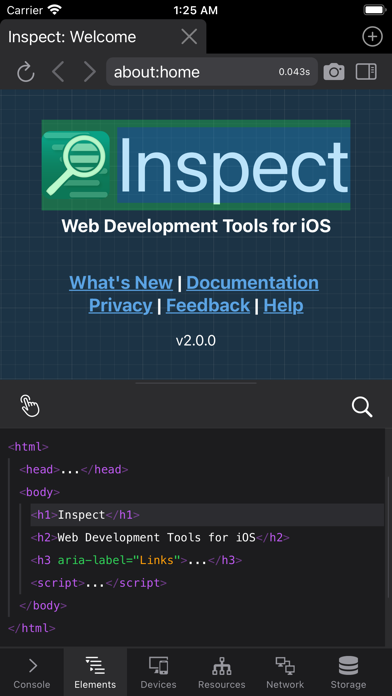392x696 pixels.
Task: Click the 0.043s load time label
Action: pyautogui.click(x=294, y=72)
